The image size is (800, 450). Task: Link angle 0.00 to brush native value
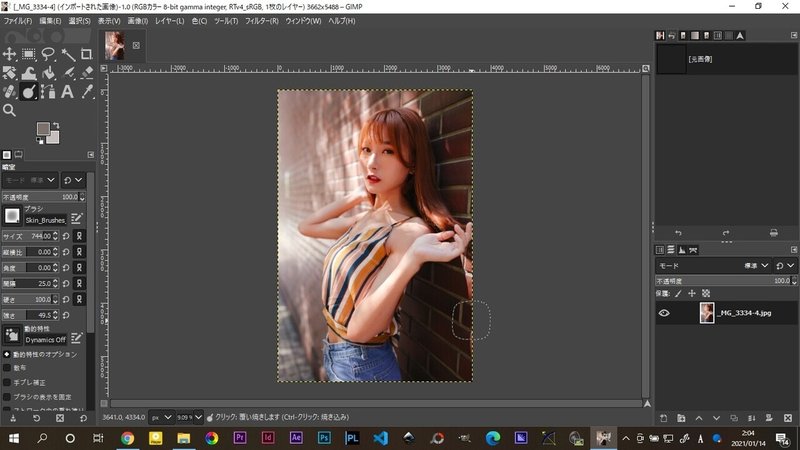[x=79, y=268]
